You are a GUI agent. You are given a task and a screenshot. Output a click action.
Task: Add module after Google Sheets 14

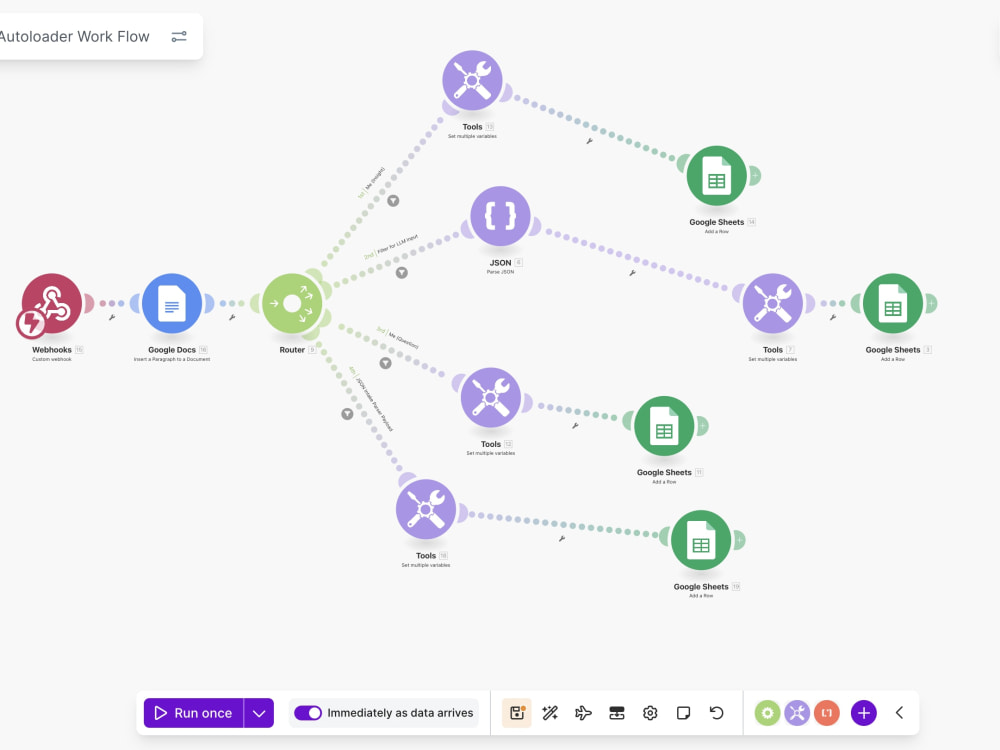point(754,175)
